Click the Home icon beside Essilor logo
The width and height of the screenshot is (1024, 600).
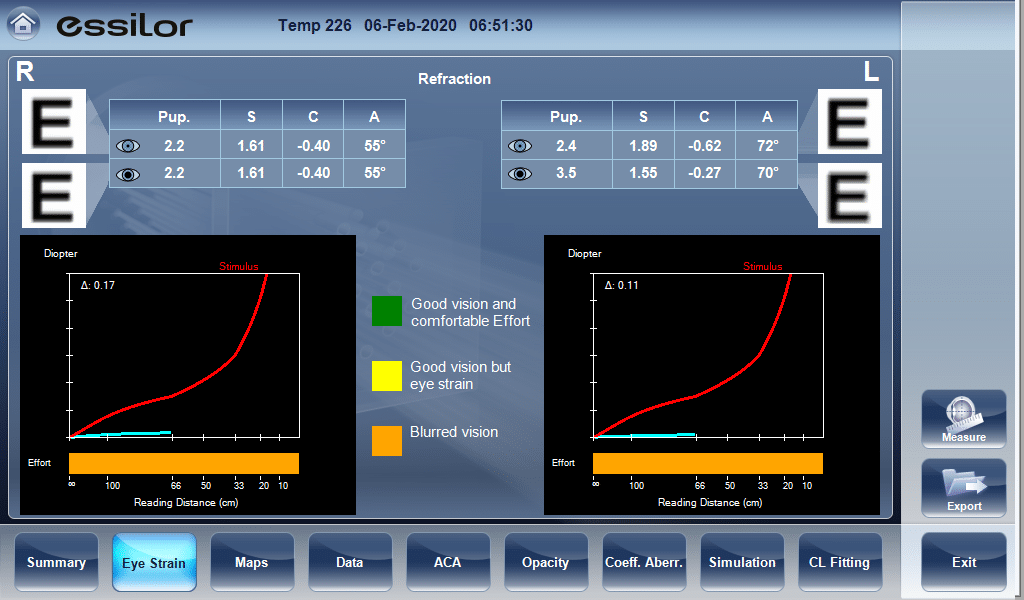pos(24,24)
